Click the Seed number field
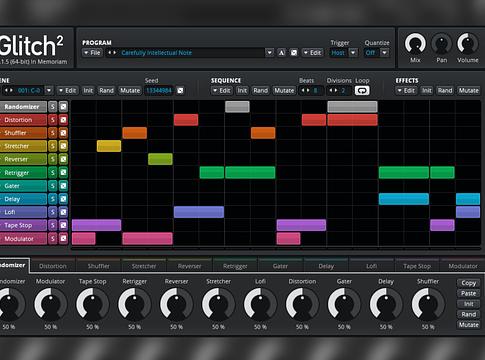Screen dimensions: 485x360 click(159, 90)
